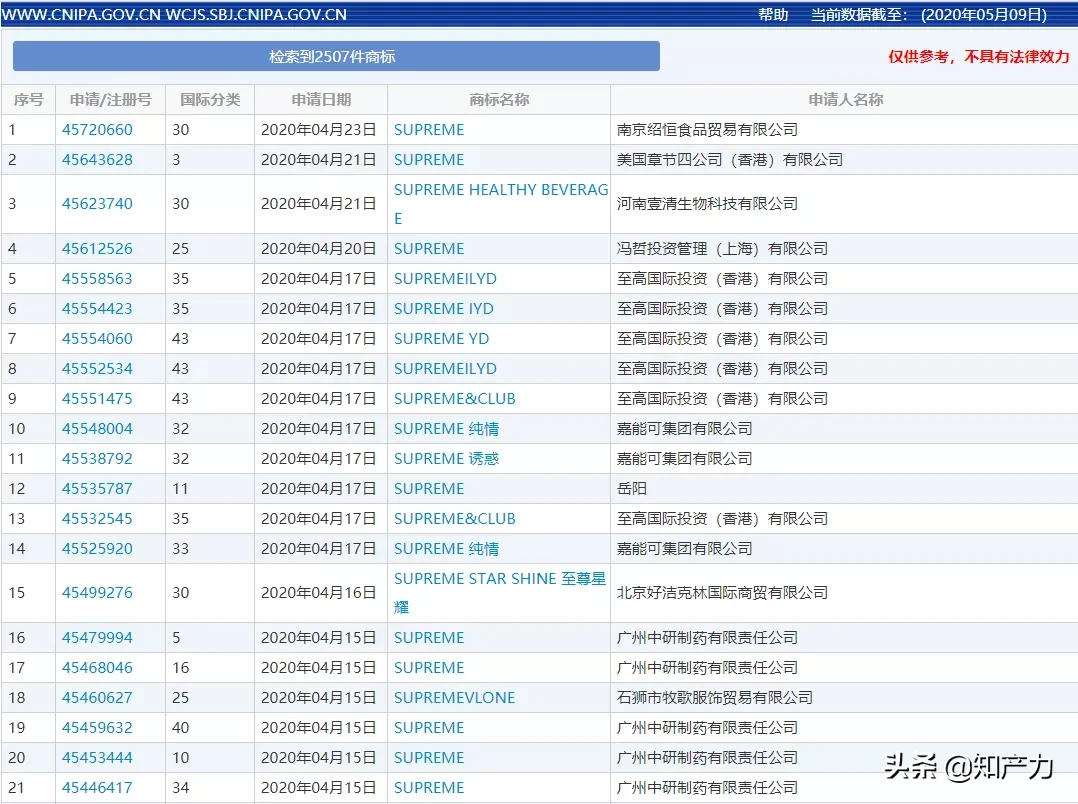Open SUPREME 纯情 trademark in row 10
Screen dimensions: 1078x804
(x=446, y=428)
